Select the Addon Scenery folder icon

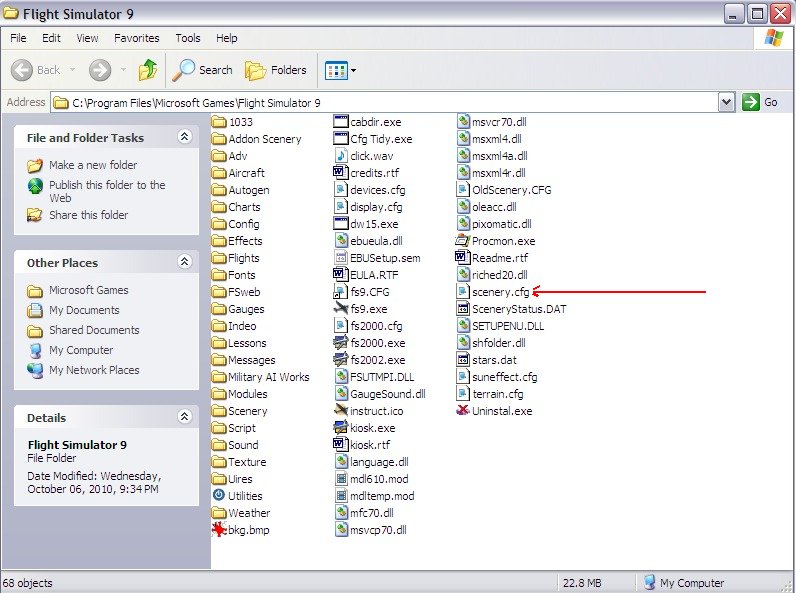(x=219, y=139)
